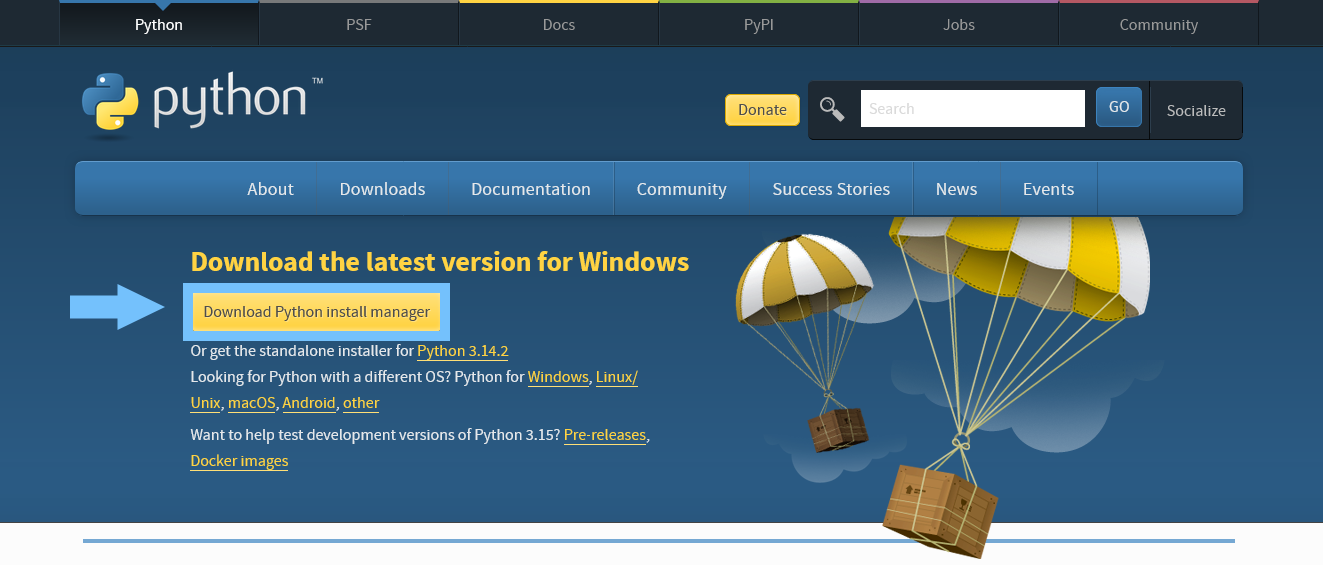The image size is (1323, 565).
Task: Click the GO search button
Action: [x=1119, y=107]
